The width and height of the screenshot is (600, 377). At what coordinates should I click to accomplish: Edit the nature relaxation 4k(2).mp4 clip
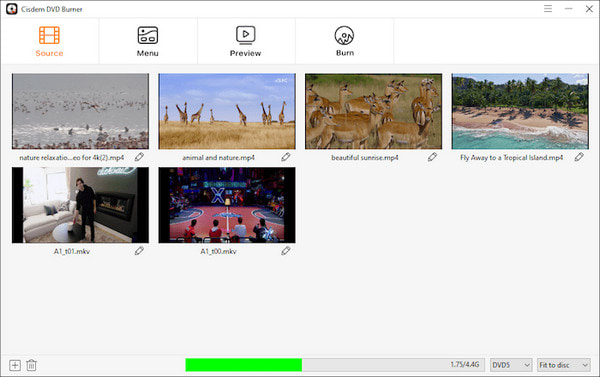coord(139,157)
